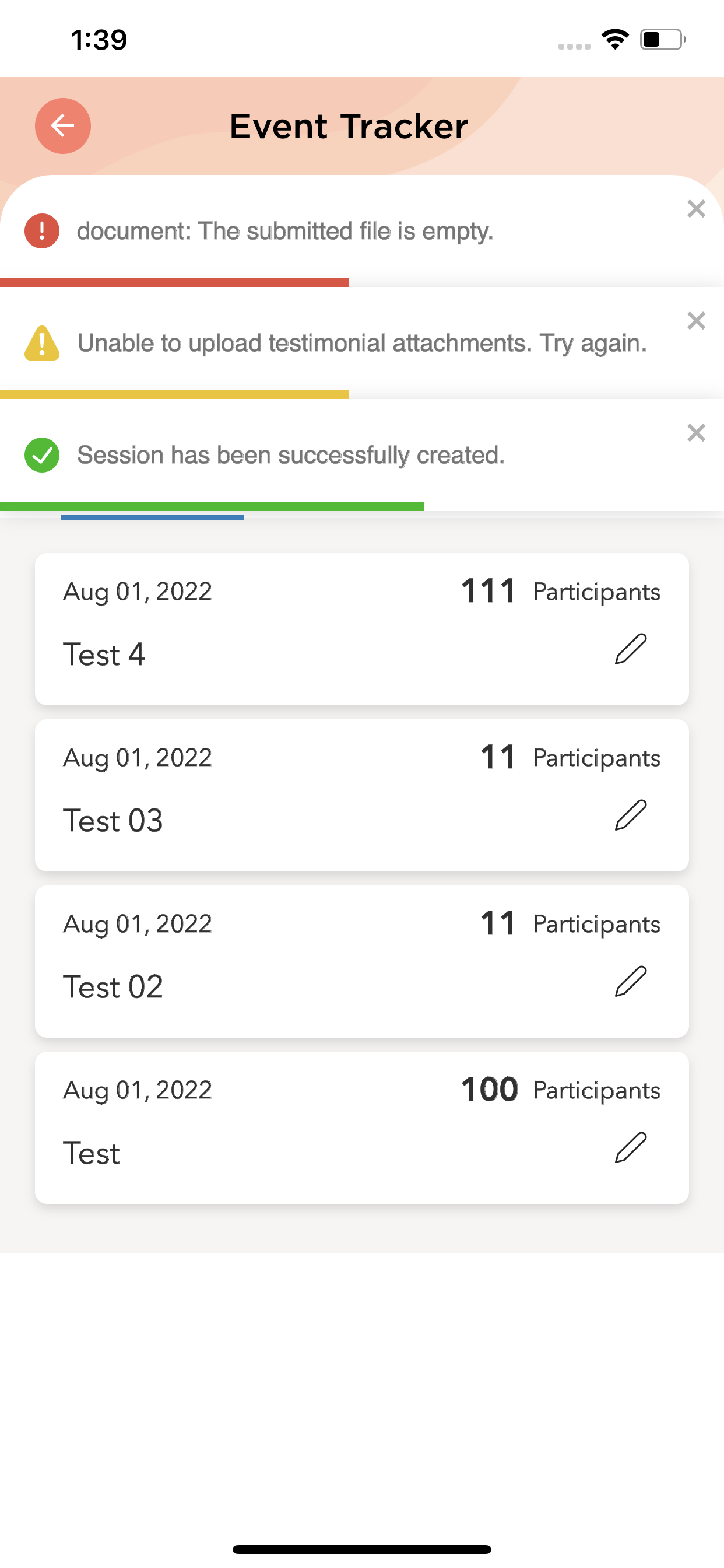
Task: Edit the Test 02 event
Action: click(x=630, y=981)
